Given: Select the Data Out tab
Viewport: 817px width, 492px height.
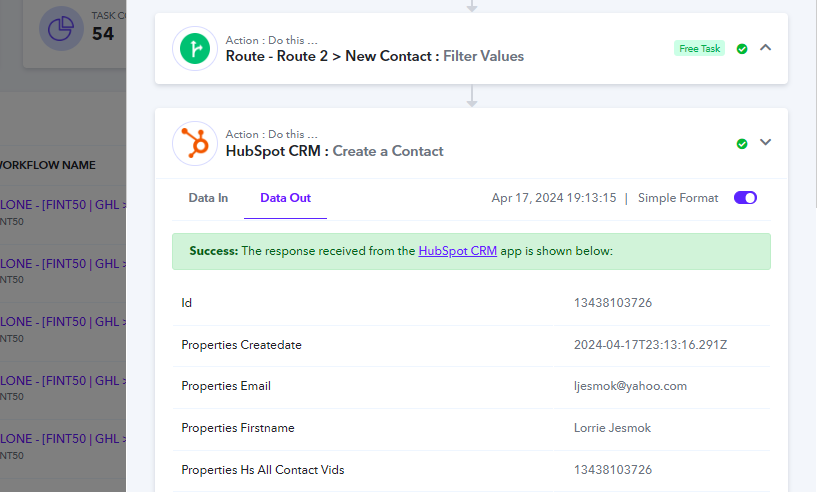Looking at the screenshot, I should coord(286,198).
